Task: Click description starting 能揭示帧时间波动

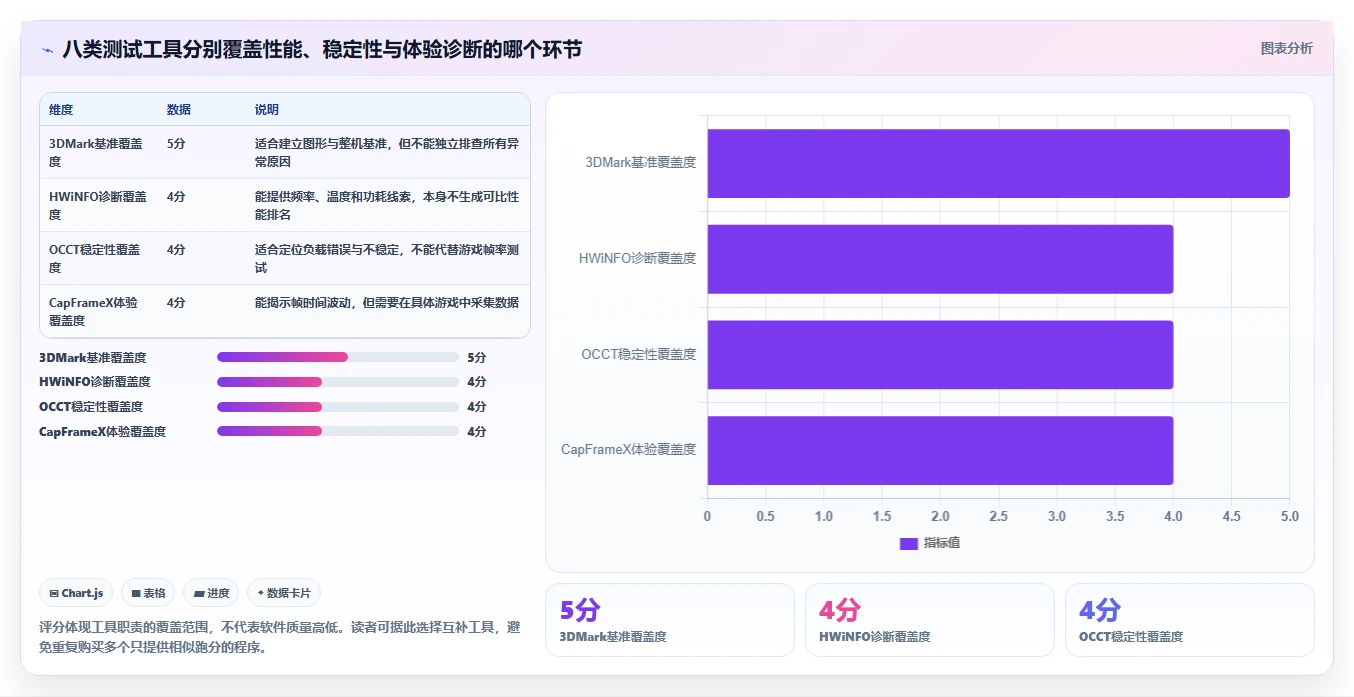Action: (387, 303)
